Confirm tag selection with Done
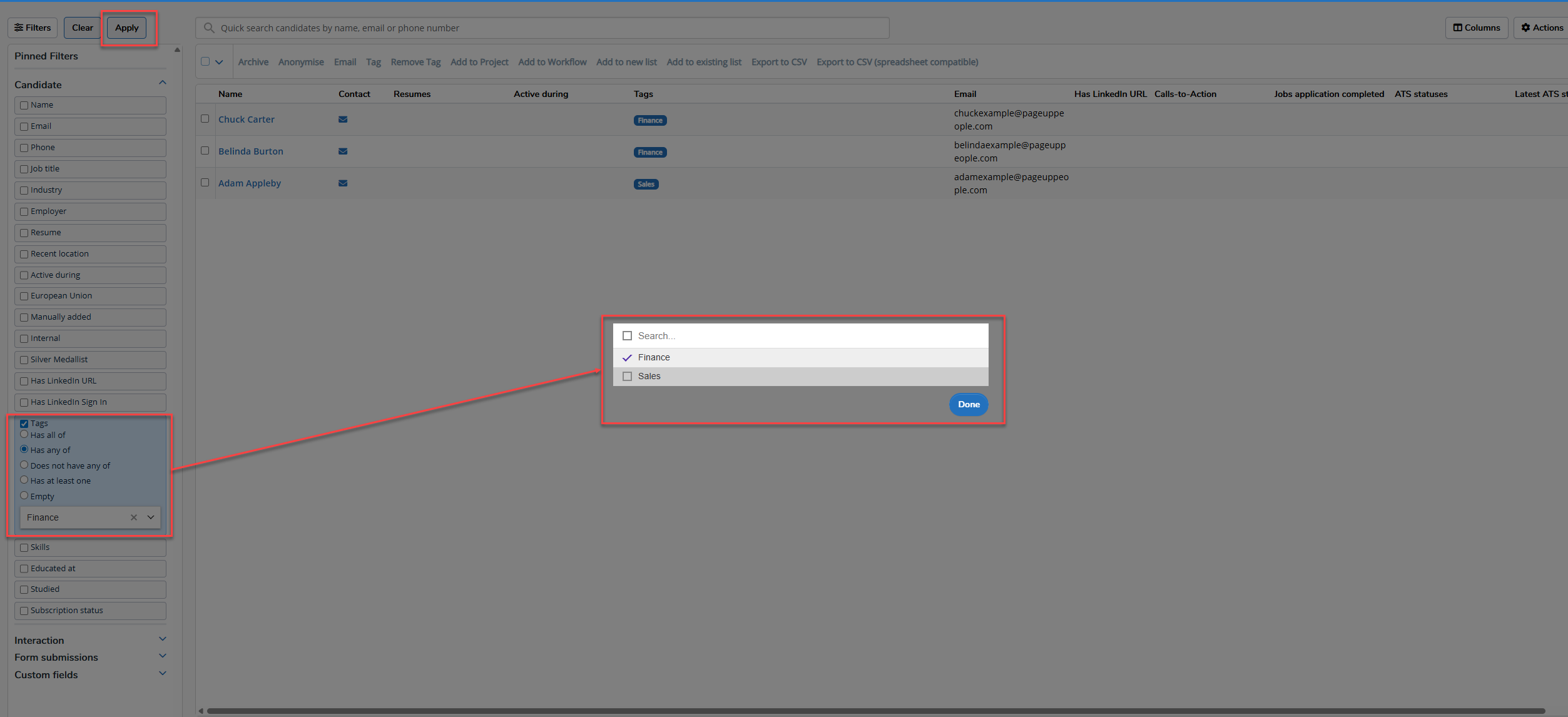Image resolution: width=1568 pixels, height=717 pixels. 969,404
